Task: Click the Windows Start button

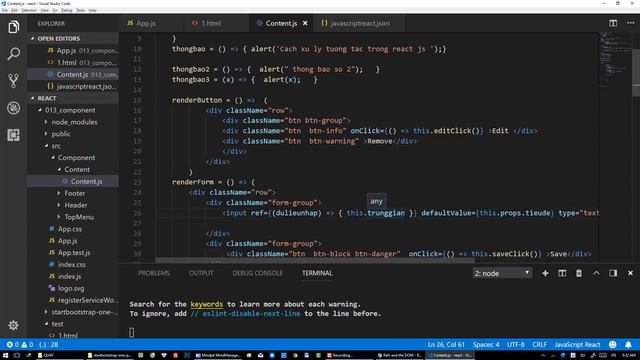Action: click(x=5, y=356)
